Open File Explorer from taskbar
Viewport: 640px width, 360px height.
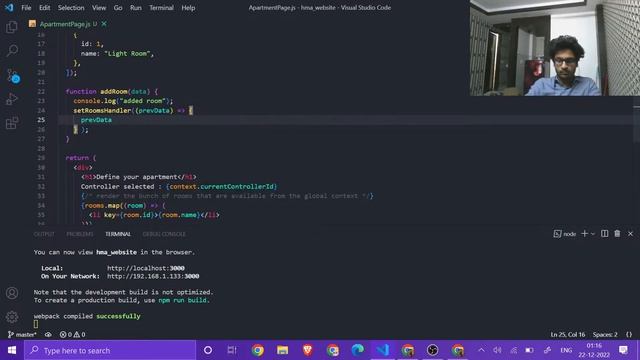click(282, 350)
